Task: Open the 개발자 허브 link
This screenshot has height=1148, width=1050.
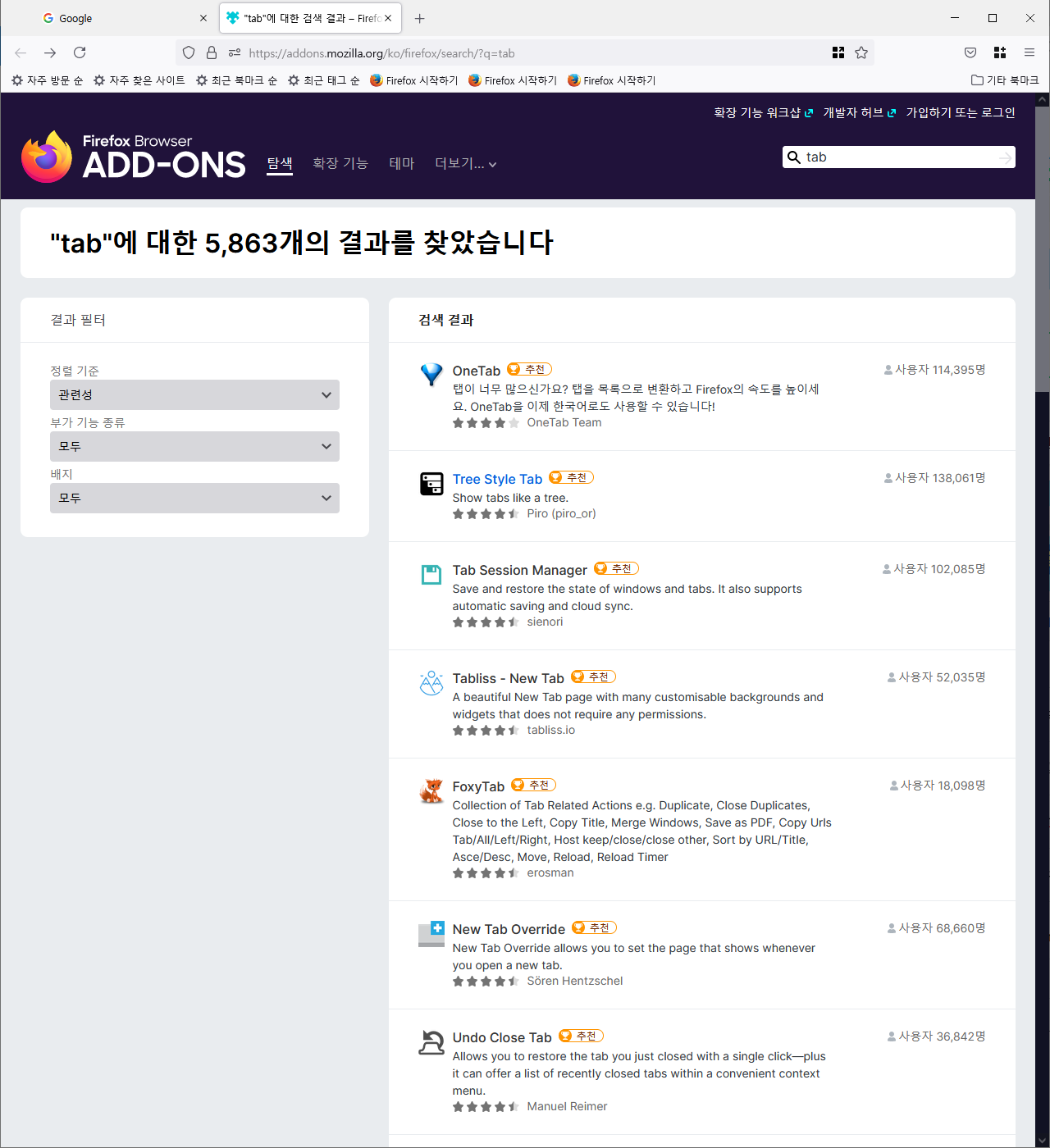Action: pyautogui.click(x=860, y=112)
